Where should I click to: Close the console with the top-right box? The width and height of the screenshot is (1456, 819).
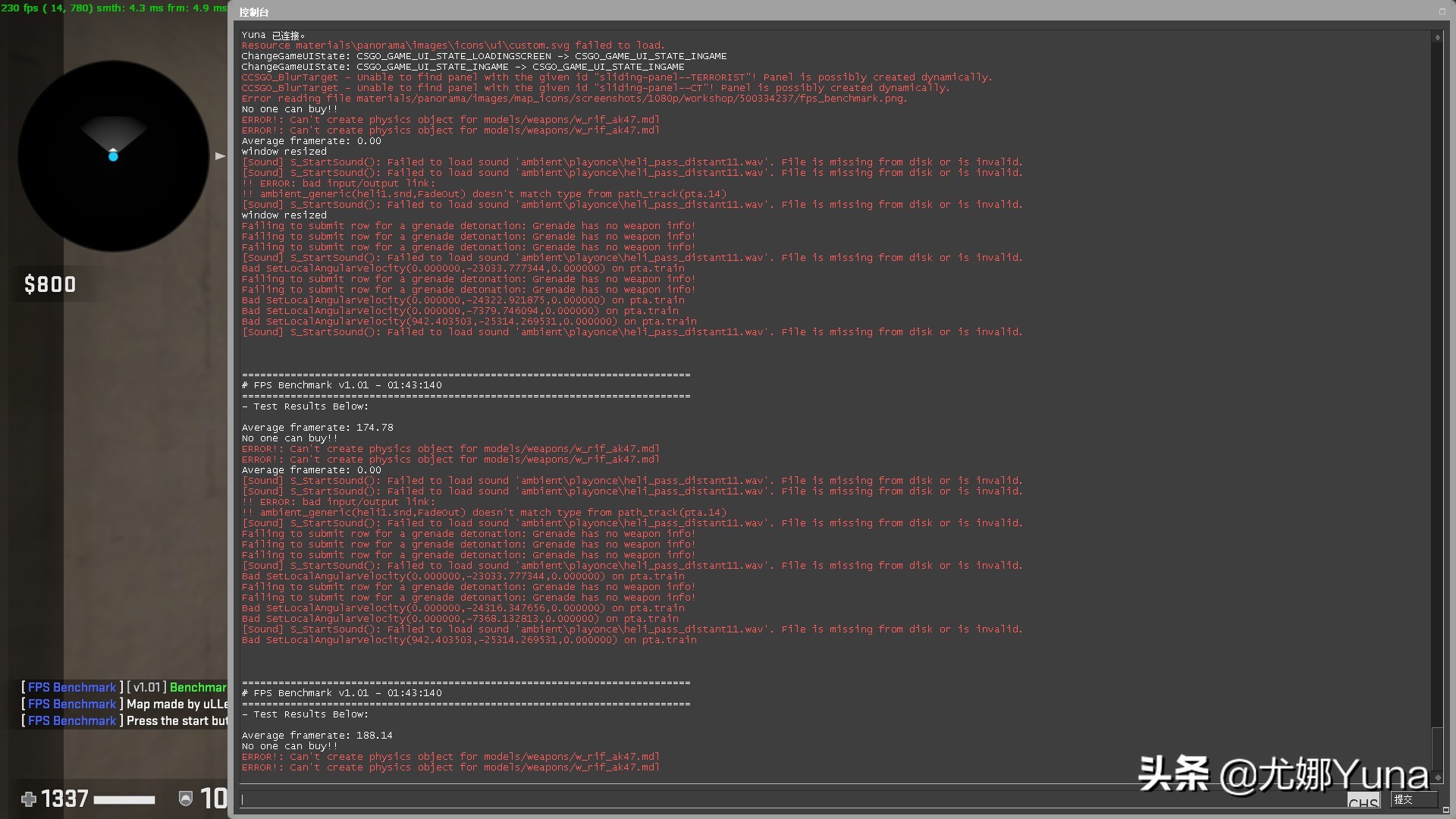click(1442, 11)
